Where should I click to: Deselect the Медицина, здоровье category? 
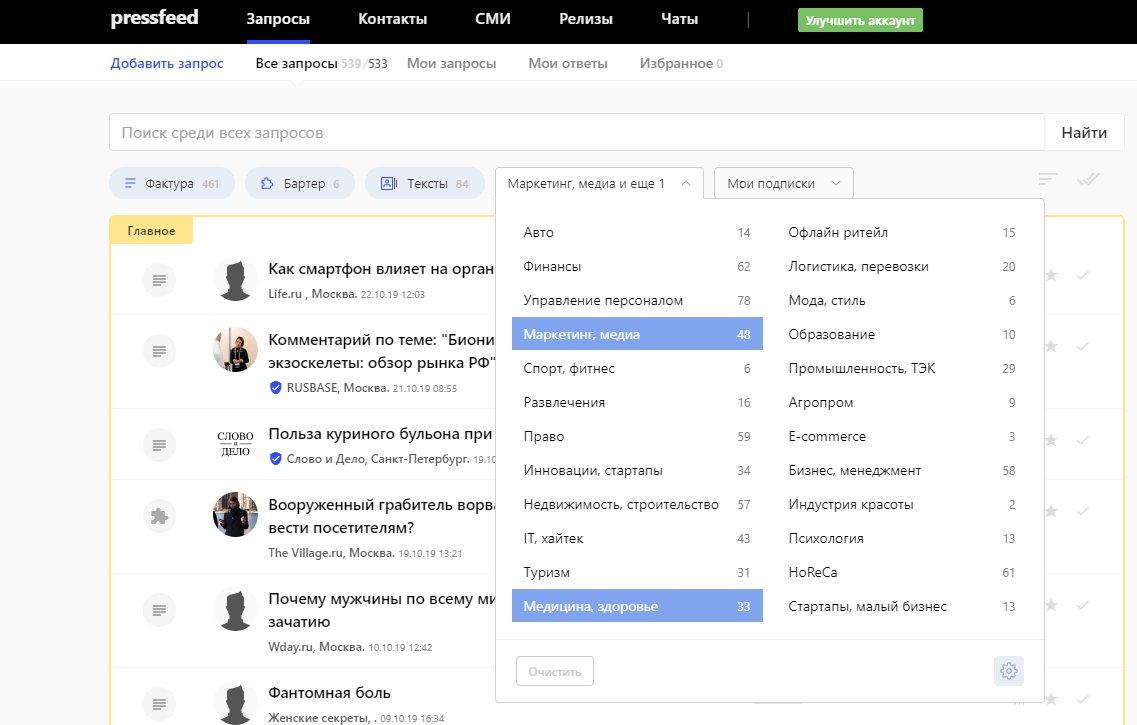637,606
